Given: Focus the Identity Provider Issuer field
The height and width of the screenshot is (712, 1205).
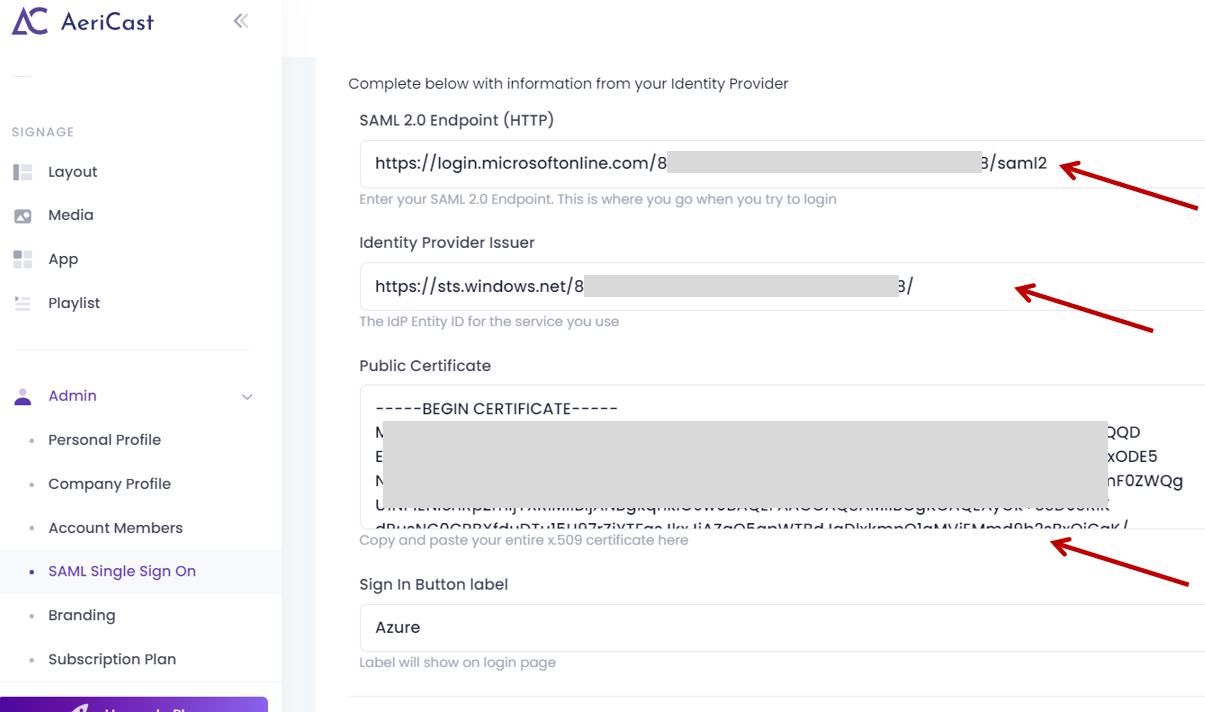Looking at the screenshot, I should coord(782,287).
